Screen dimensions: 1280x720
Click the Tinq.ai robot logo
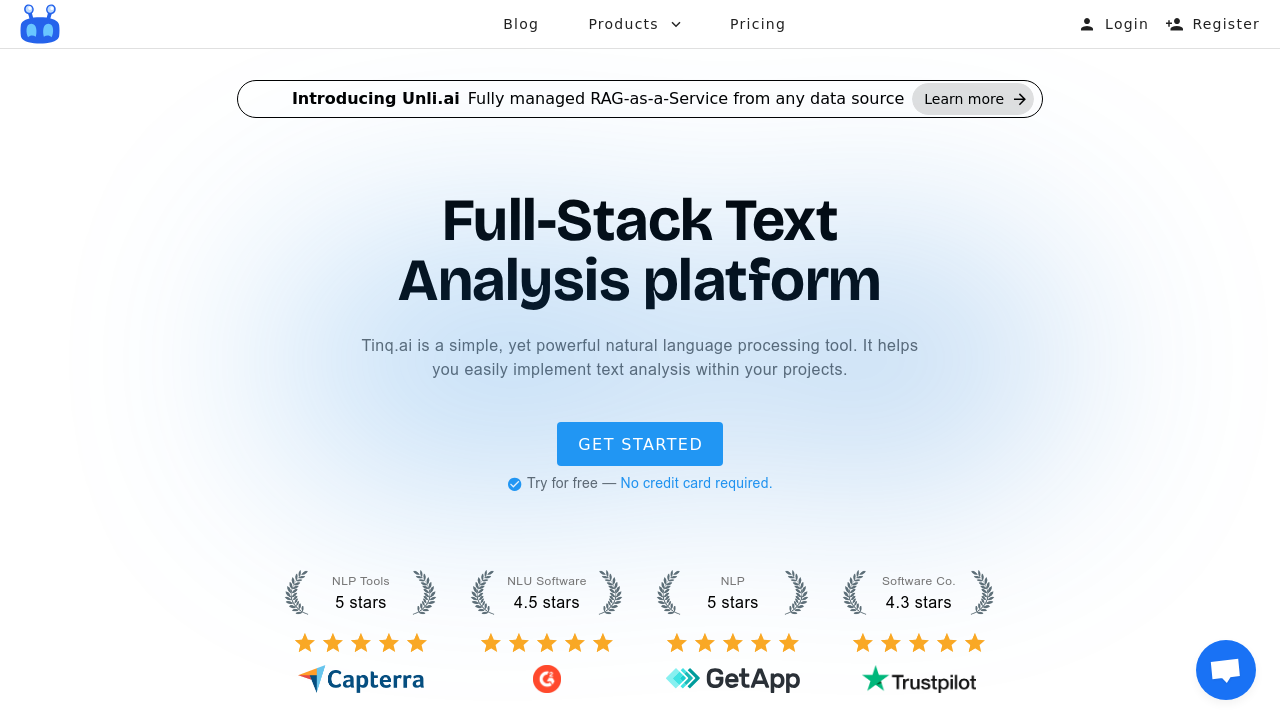point(39,23)
